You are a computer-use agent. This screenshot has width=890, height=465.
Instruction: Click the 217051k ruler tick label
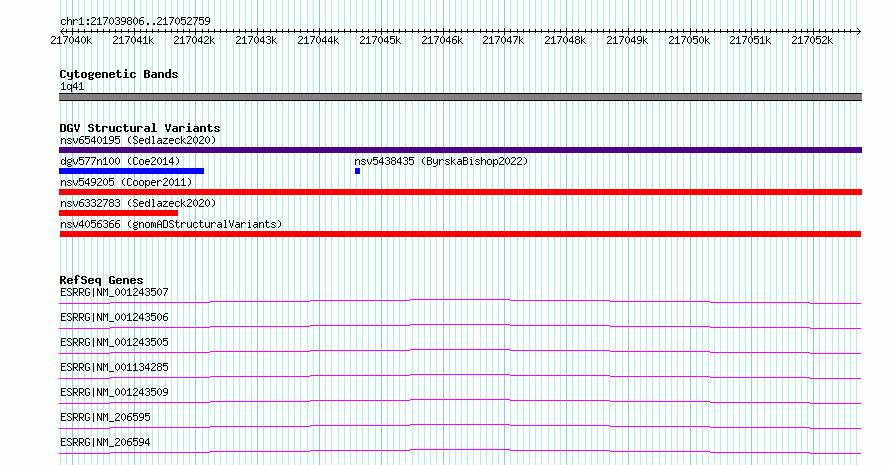point(750,40)
